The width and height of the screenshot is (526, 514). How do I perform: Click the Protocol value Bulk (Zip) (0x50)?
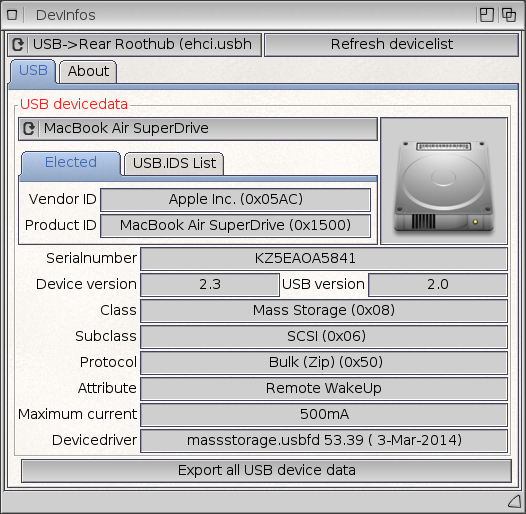tap(324, 363)
